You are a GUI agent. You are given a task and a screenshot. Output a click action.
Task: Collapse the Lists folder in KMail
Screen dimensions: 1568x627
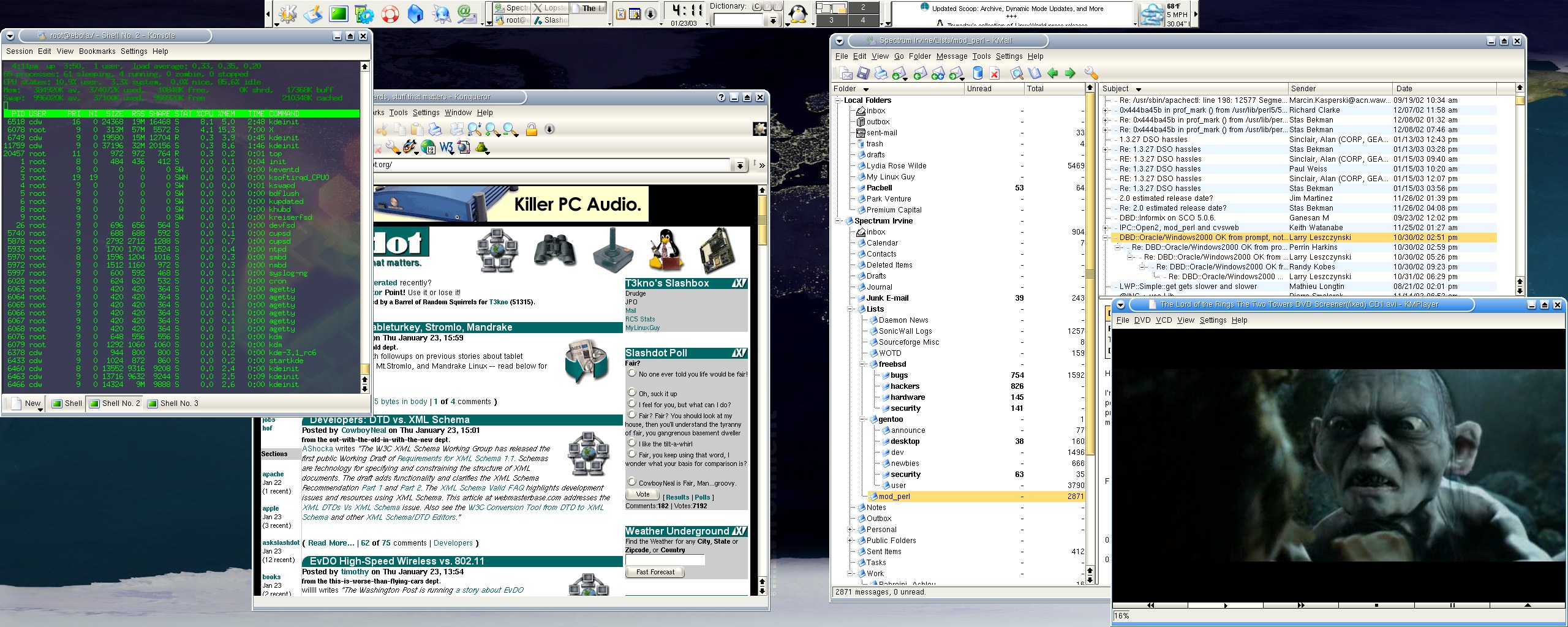[850, 309]
